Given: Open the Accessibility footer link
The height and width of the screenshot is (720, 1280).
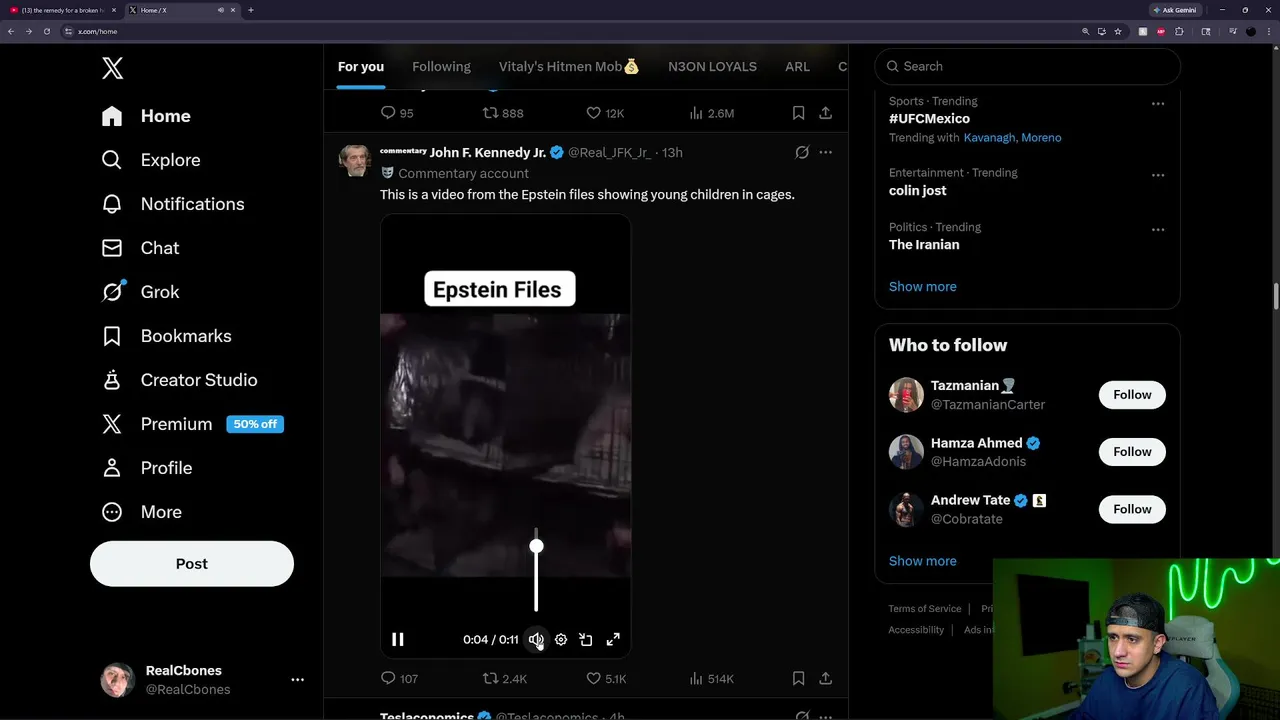Looking at the screenshot, I should point(916,630).
